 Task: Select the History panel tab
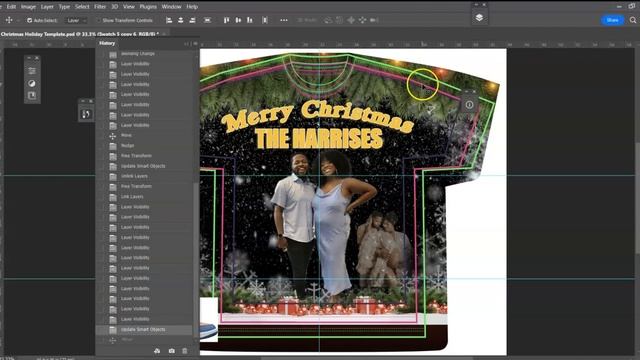pos(107,43)
